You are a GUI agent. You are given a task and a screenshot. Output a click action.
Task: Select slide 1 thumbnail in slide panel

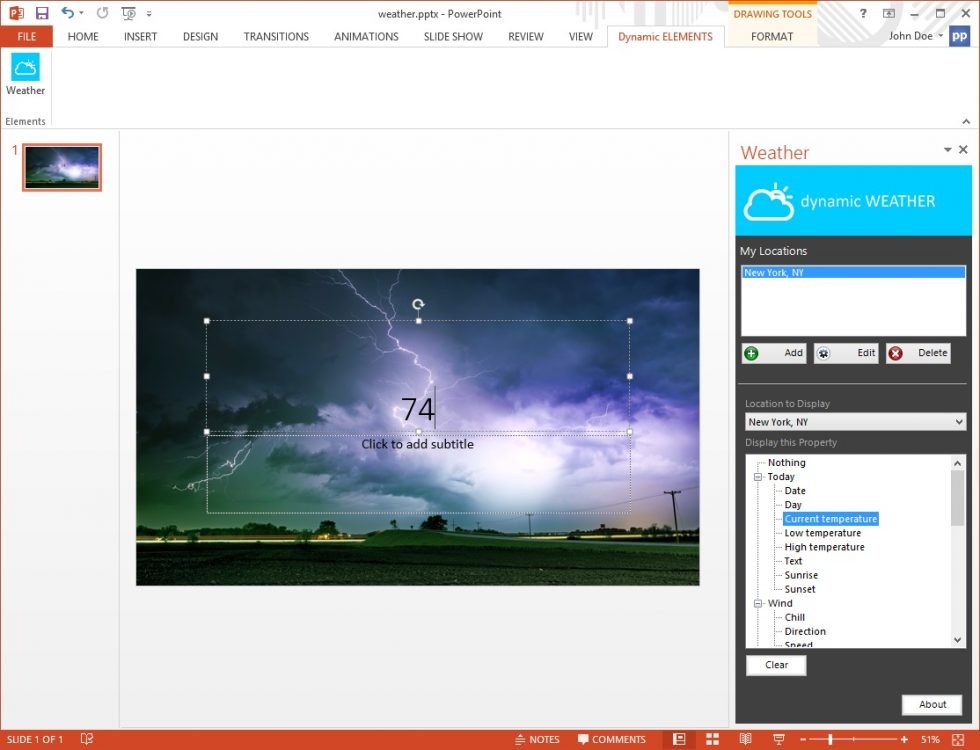coord(61,167)
